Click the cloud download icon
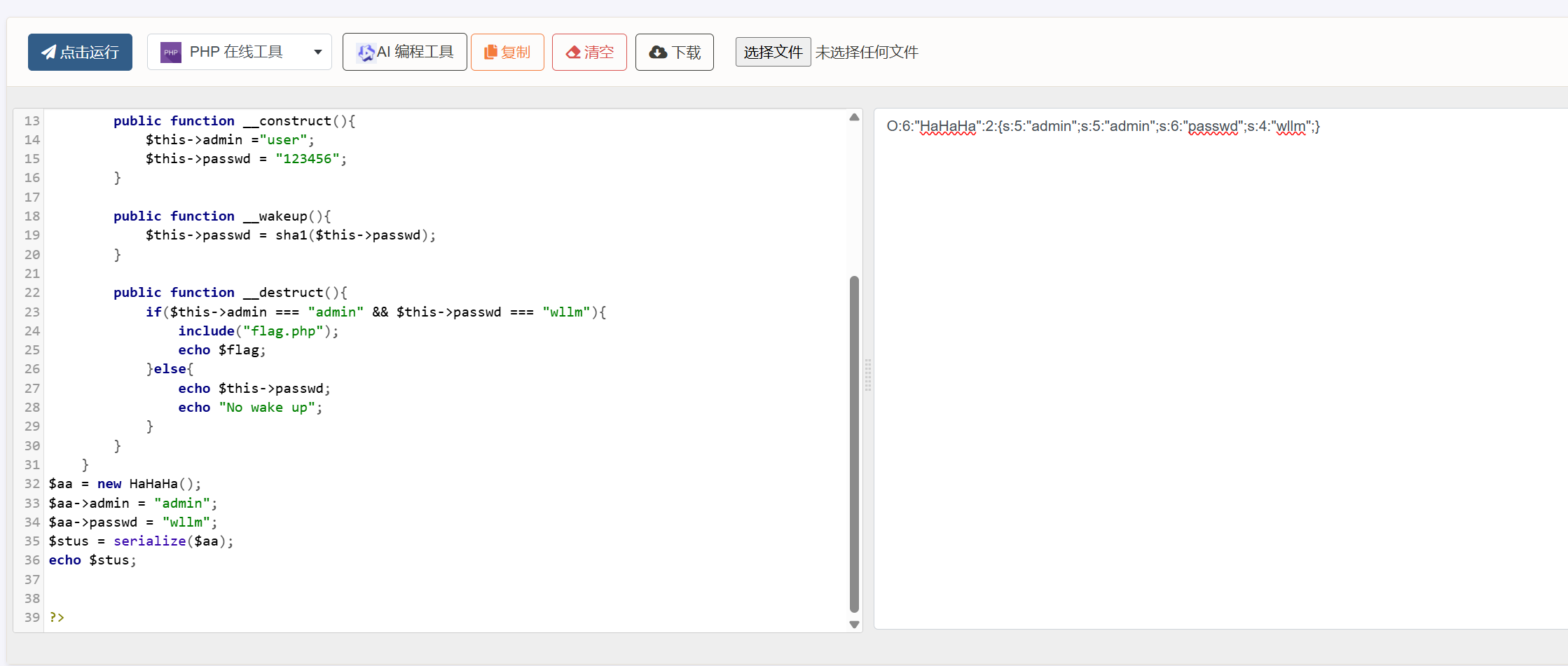The image size is (1568, 666). pyautogui.click(x=658, y=53)
